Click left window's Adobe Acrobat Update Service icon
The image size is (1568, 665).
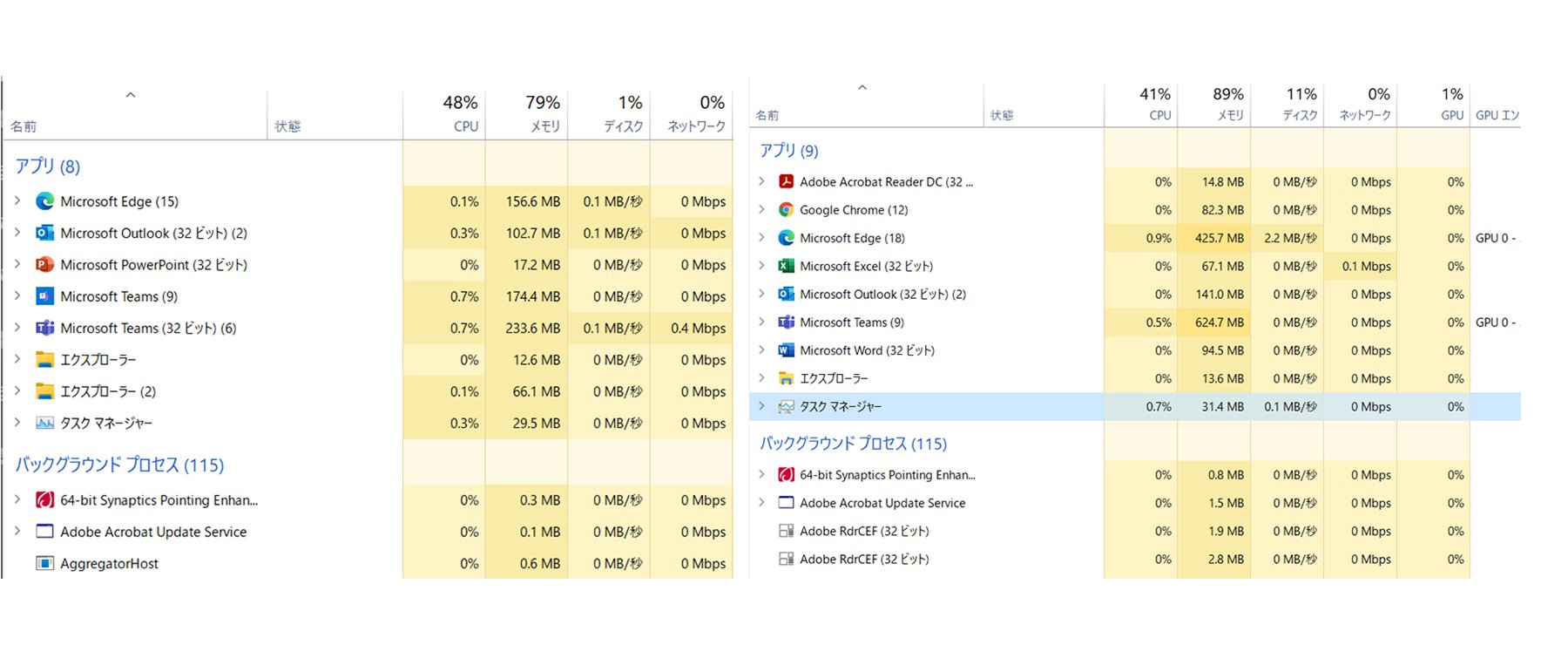[x=44, y=532]
